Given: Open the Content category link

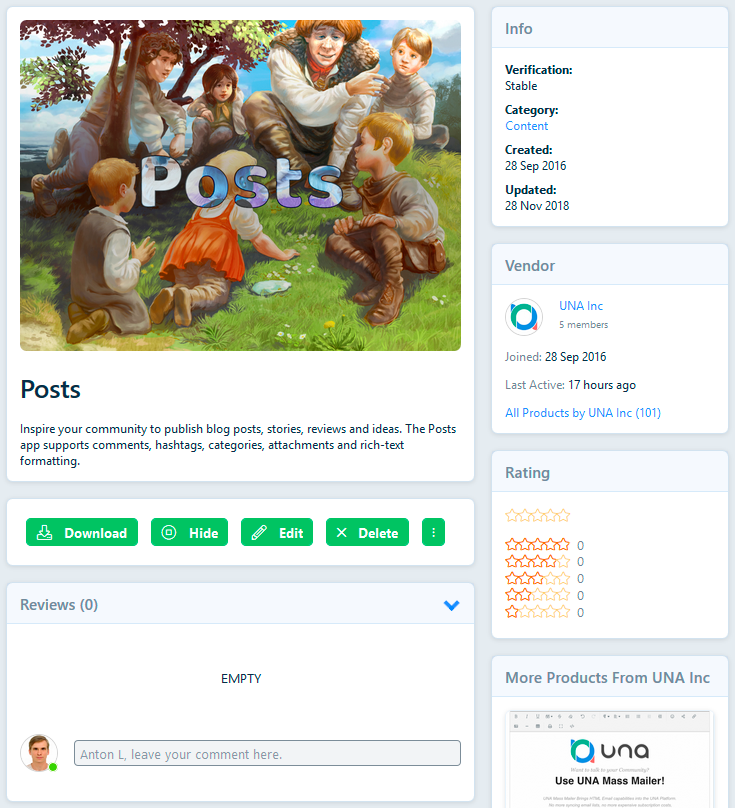Looking at the screenshot, I should (x=526, y=126).
